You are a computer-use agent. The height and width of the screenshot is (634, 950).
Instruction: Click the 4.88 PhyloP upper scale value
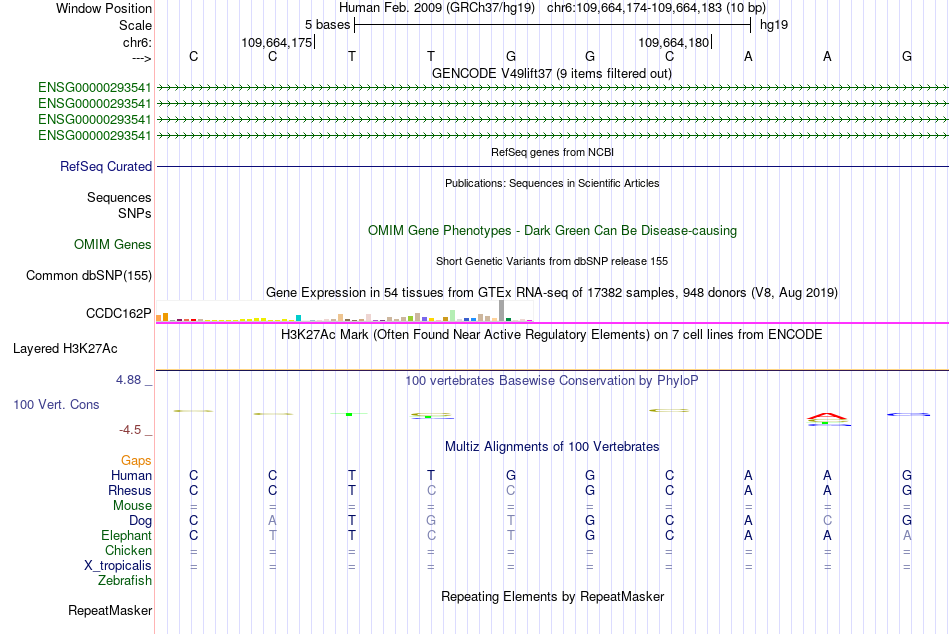(x=128, y=380)
